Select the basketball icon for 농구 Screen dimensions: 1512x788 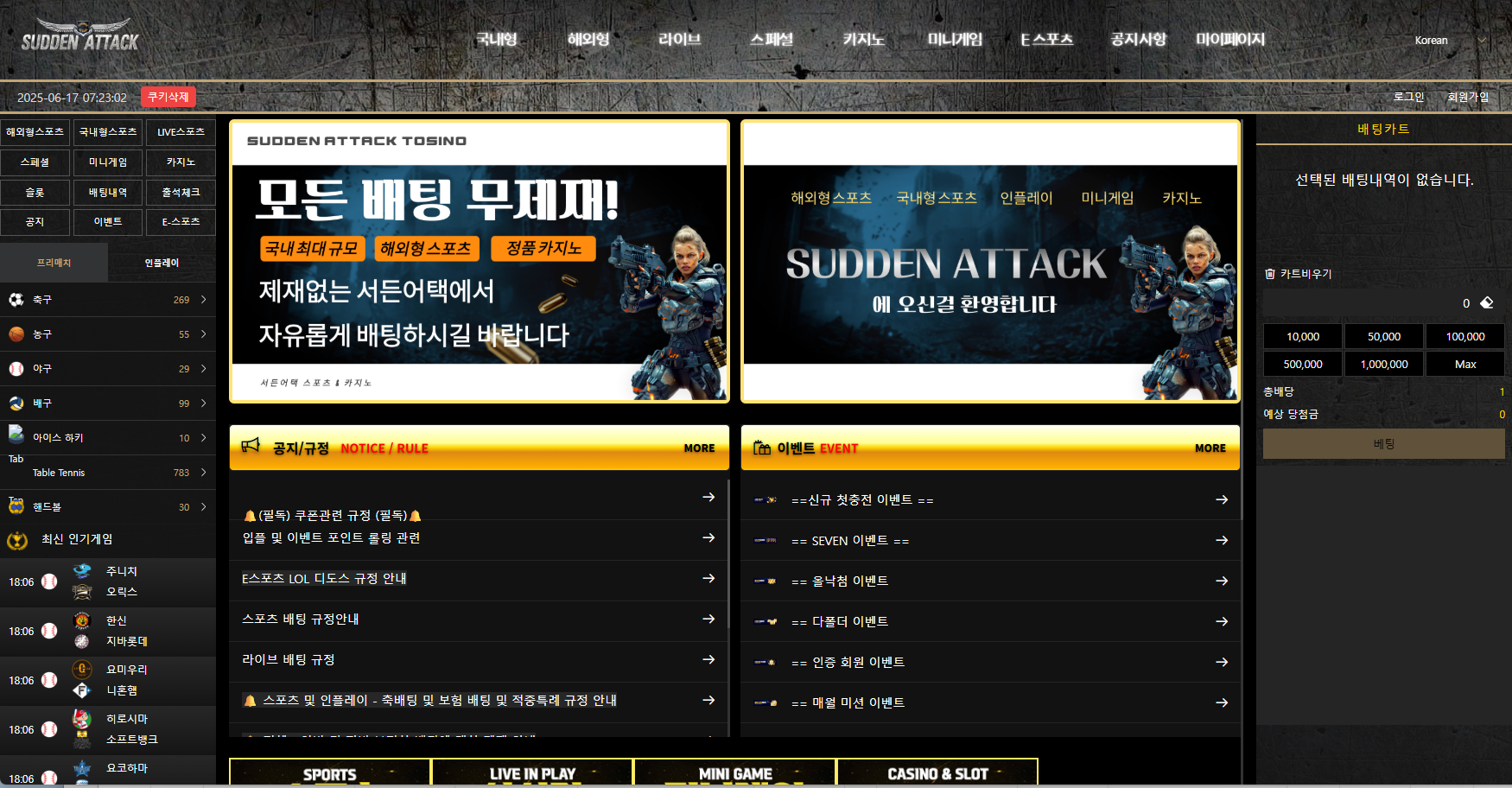(x=16, y=334)
